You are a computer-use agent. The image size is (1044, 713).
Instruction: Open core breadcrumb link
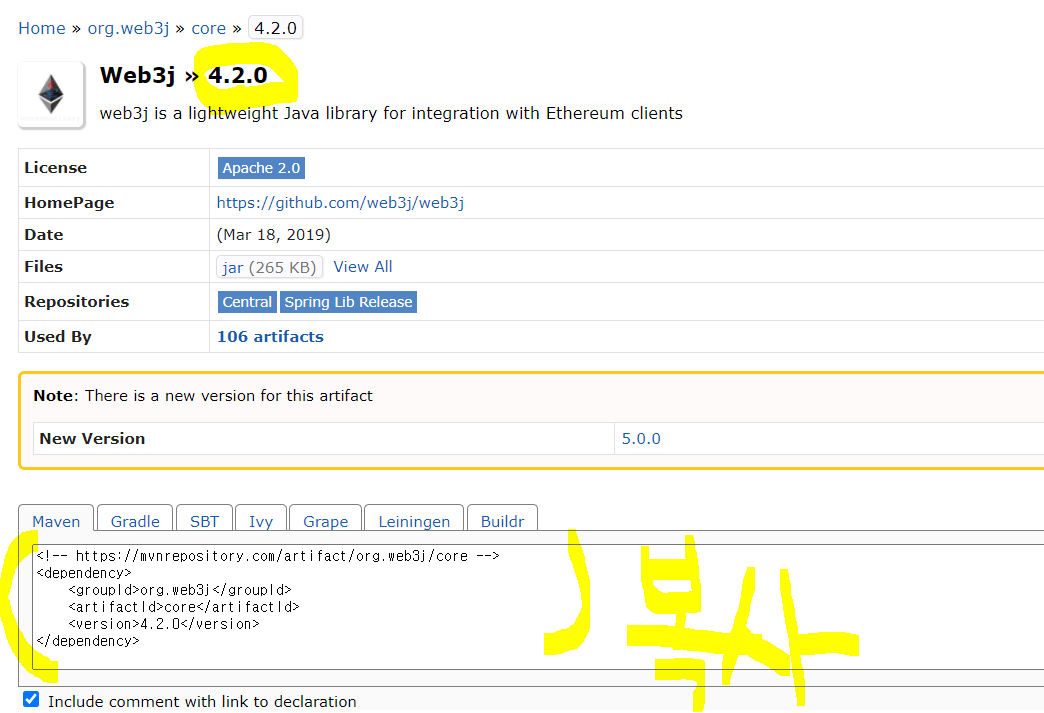(208, 28)
